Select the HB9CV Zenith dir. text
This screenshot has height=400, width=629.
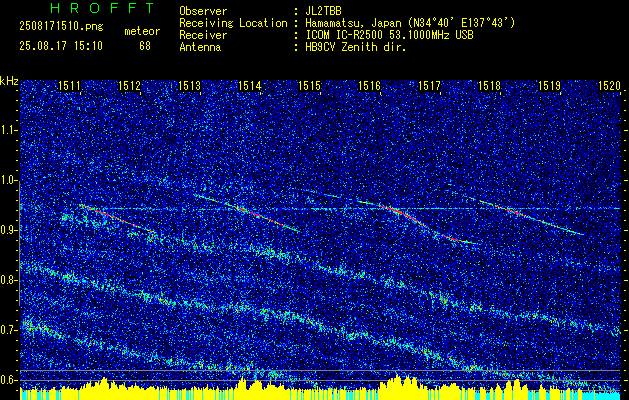click(356, 47)
